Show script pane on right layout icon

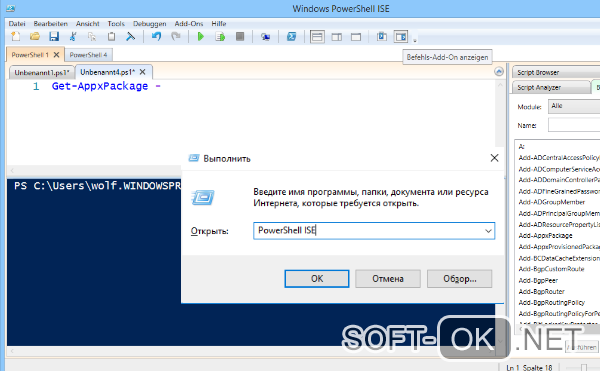coord(337,37)
